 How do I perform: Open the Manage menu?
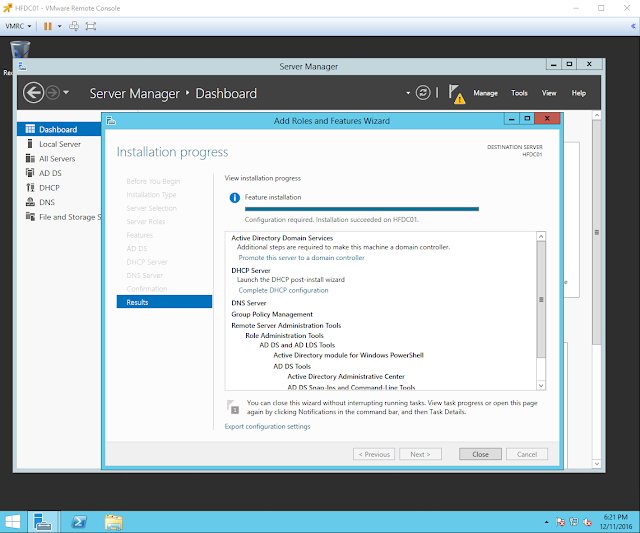coord(485,93)
